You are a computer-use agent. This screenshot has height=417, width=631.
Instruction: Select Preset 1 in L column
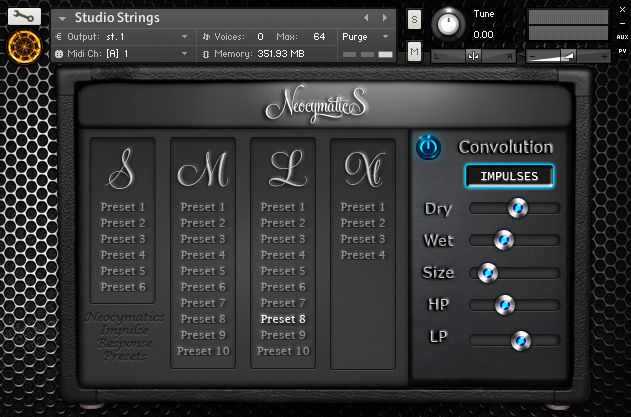(x=283, y=207)
